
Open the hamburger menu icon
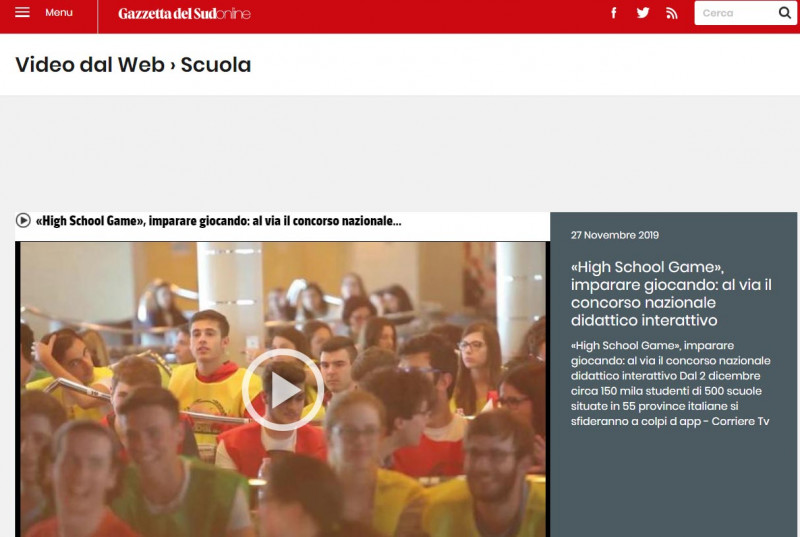click(22, 12)
